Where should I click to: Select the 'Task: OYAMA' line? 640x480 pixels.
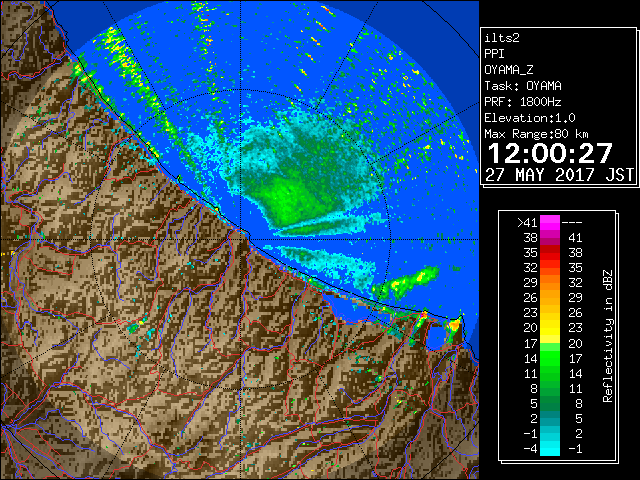tap(523, 86)
